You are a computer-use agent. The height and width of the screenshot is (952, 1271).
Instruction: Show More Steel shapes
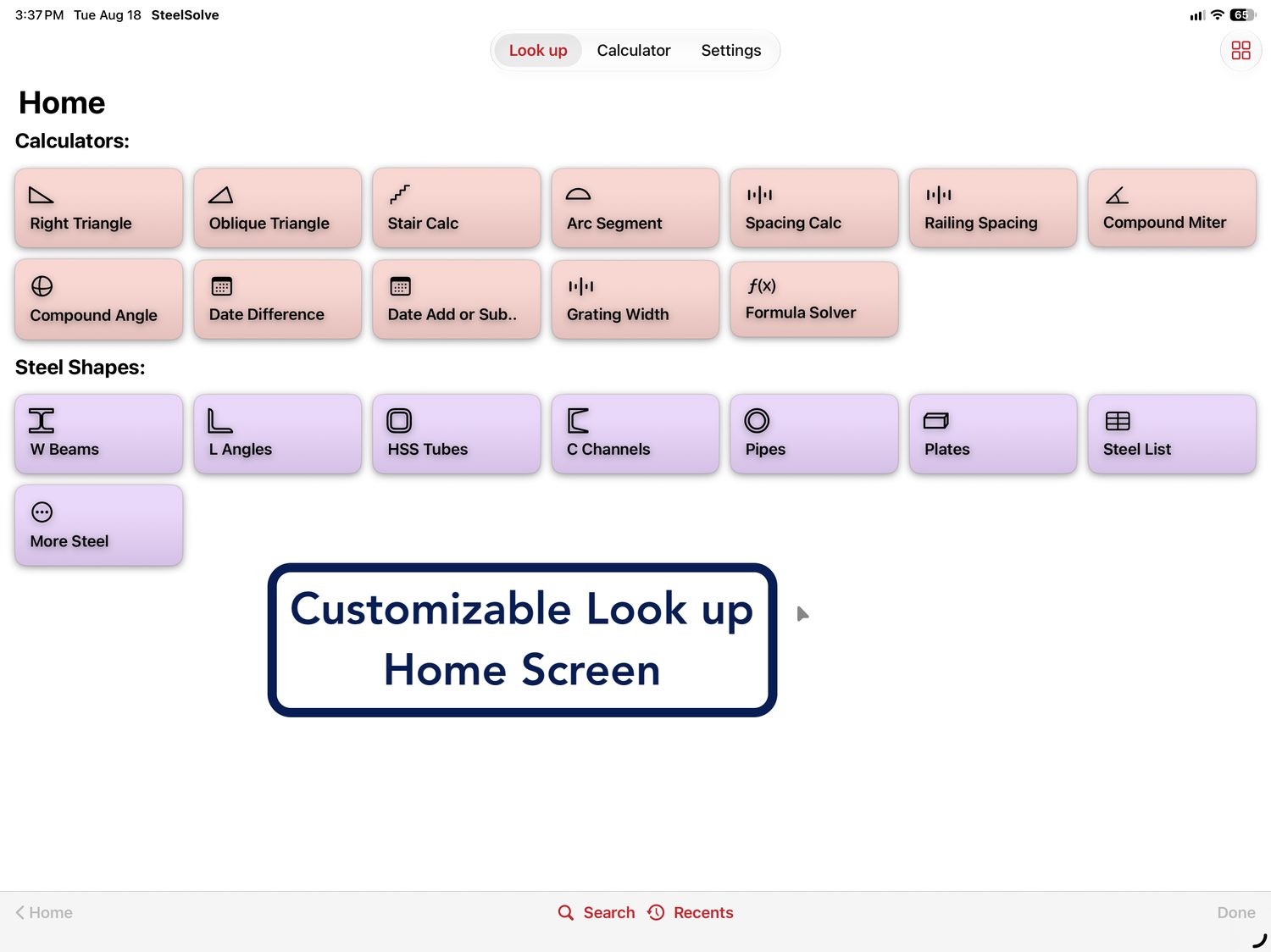click(x=98, y=525)
